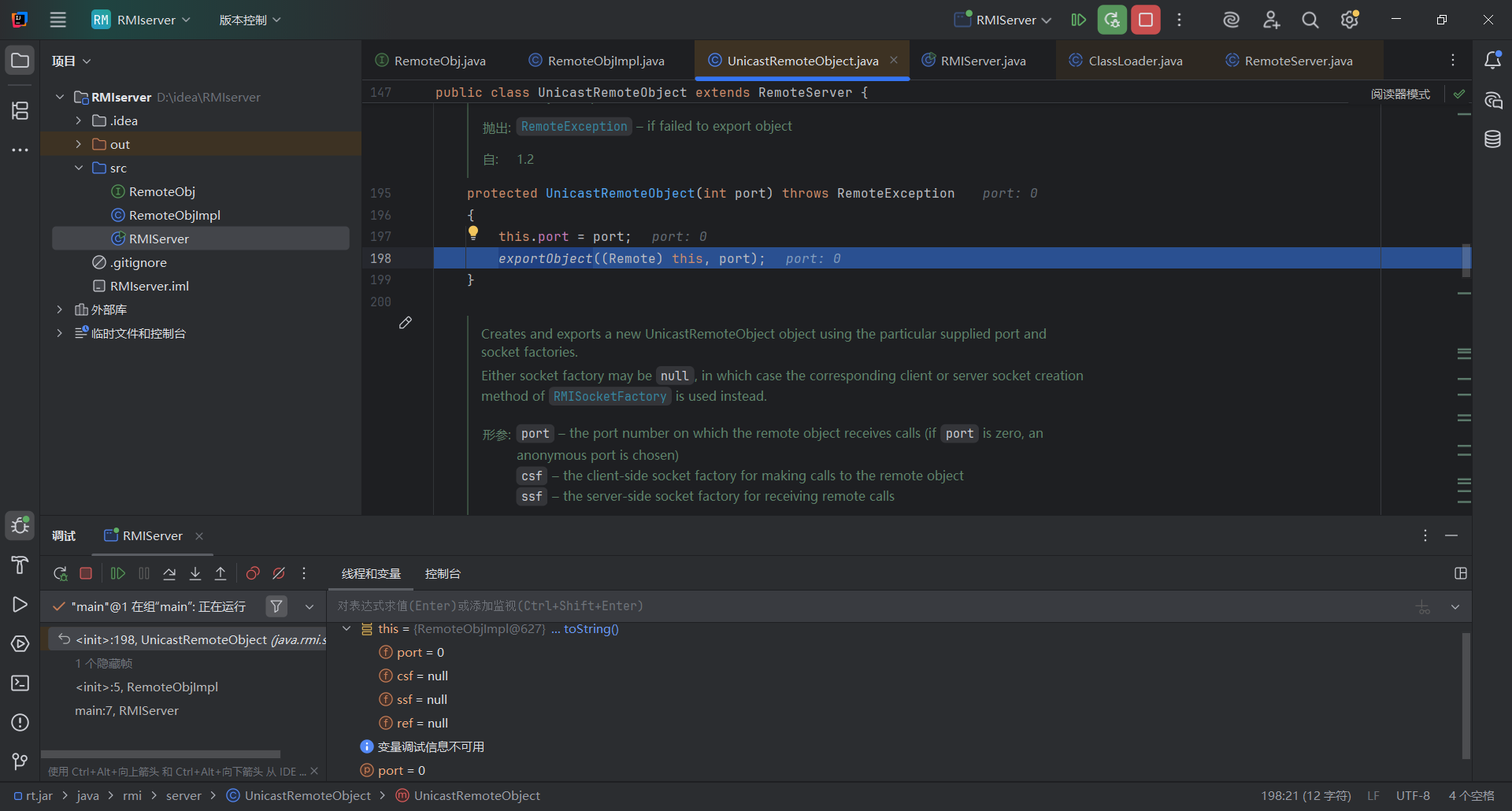Open RMIServer run configuration dropdown

coord(1003,20)
